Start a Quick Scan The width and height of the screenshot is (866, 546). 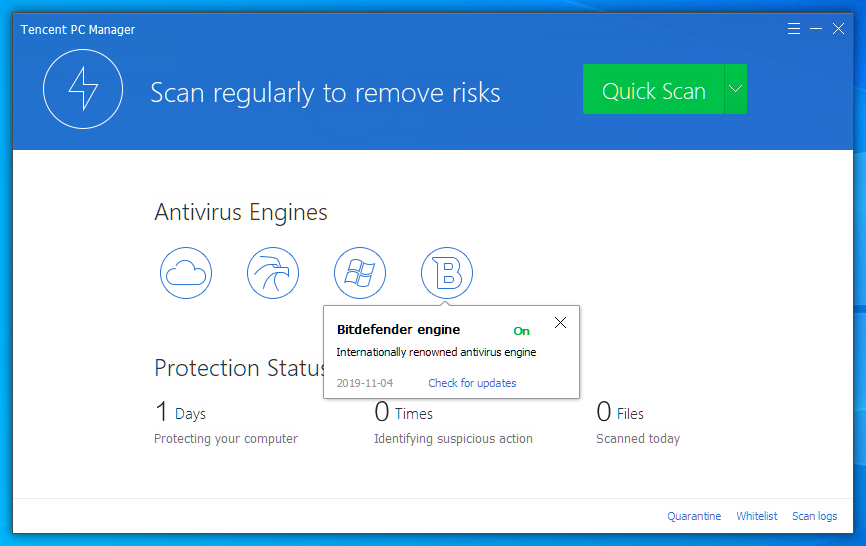point(653,91)
